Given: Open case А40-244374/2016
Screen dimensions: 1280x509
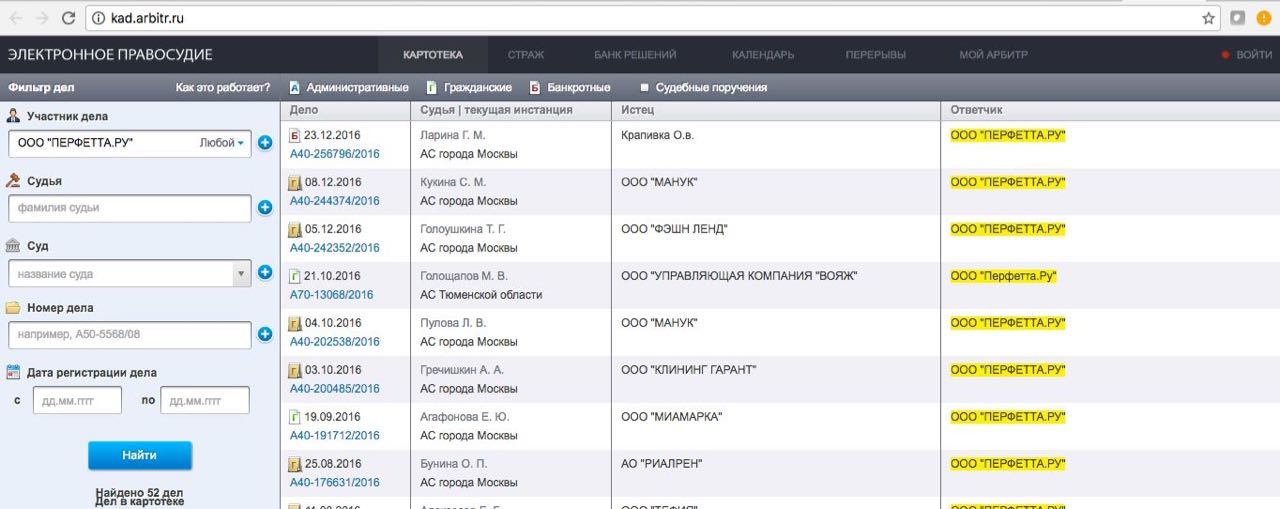Looking at the screenshot, I should click(x=335, y=201).
